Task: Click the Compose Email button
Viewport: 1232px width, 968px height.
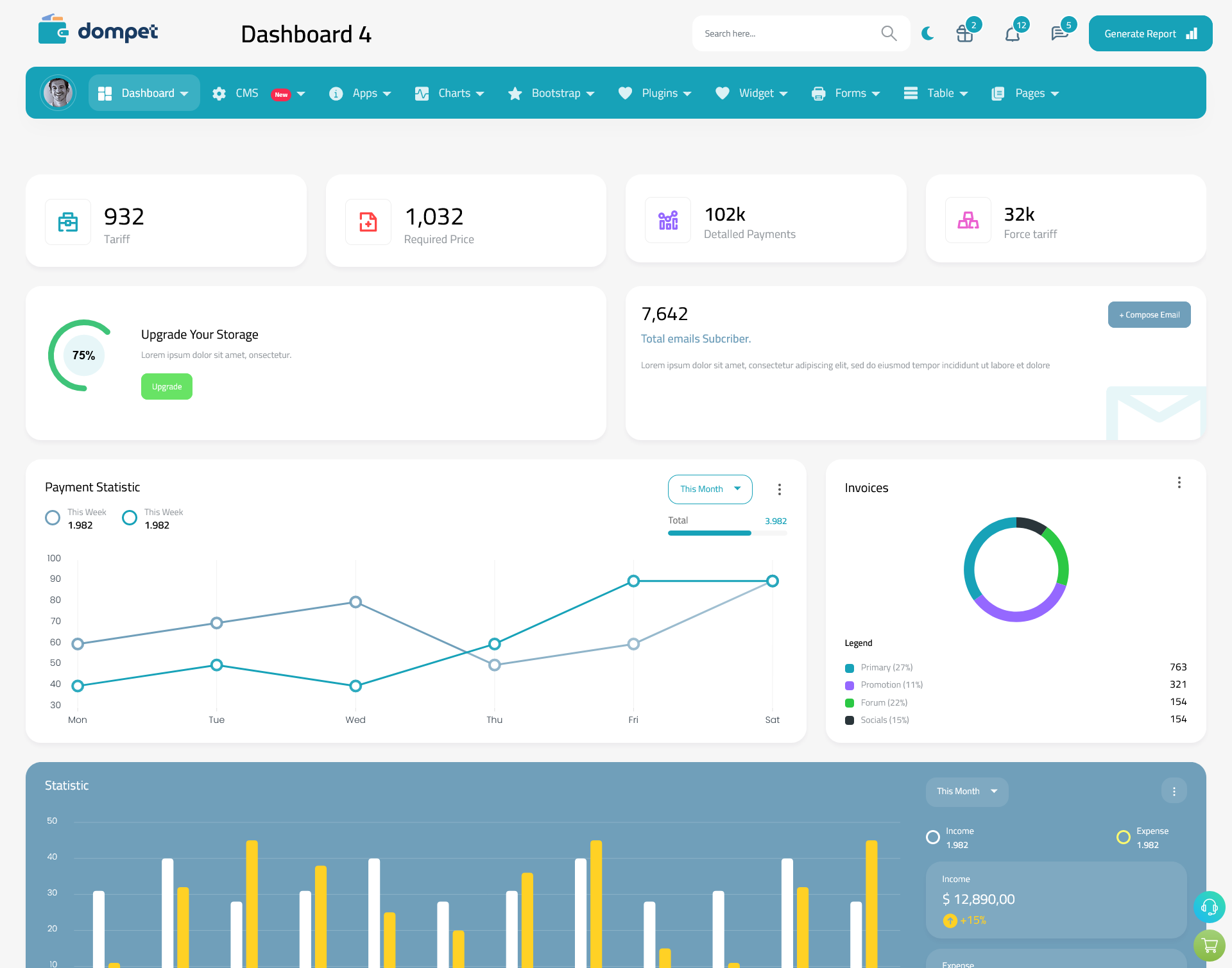Action: [1148, 315]
